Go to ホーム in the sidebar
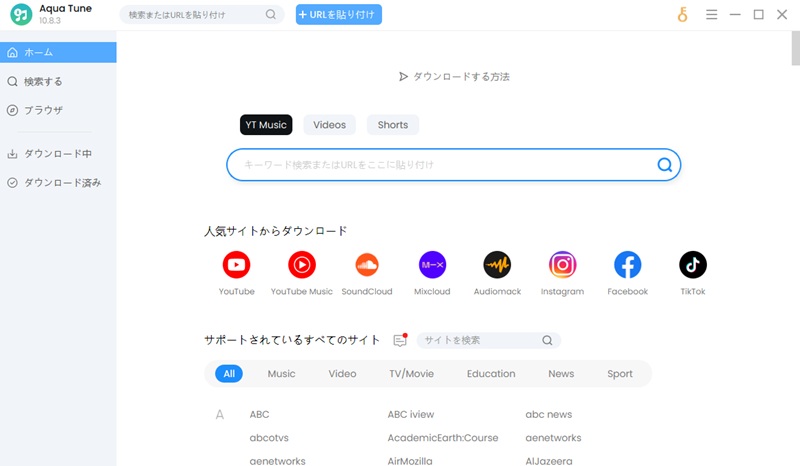 tap(58, 52)
